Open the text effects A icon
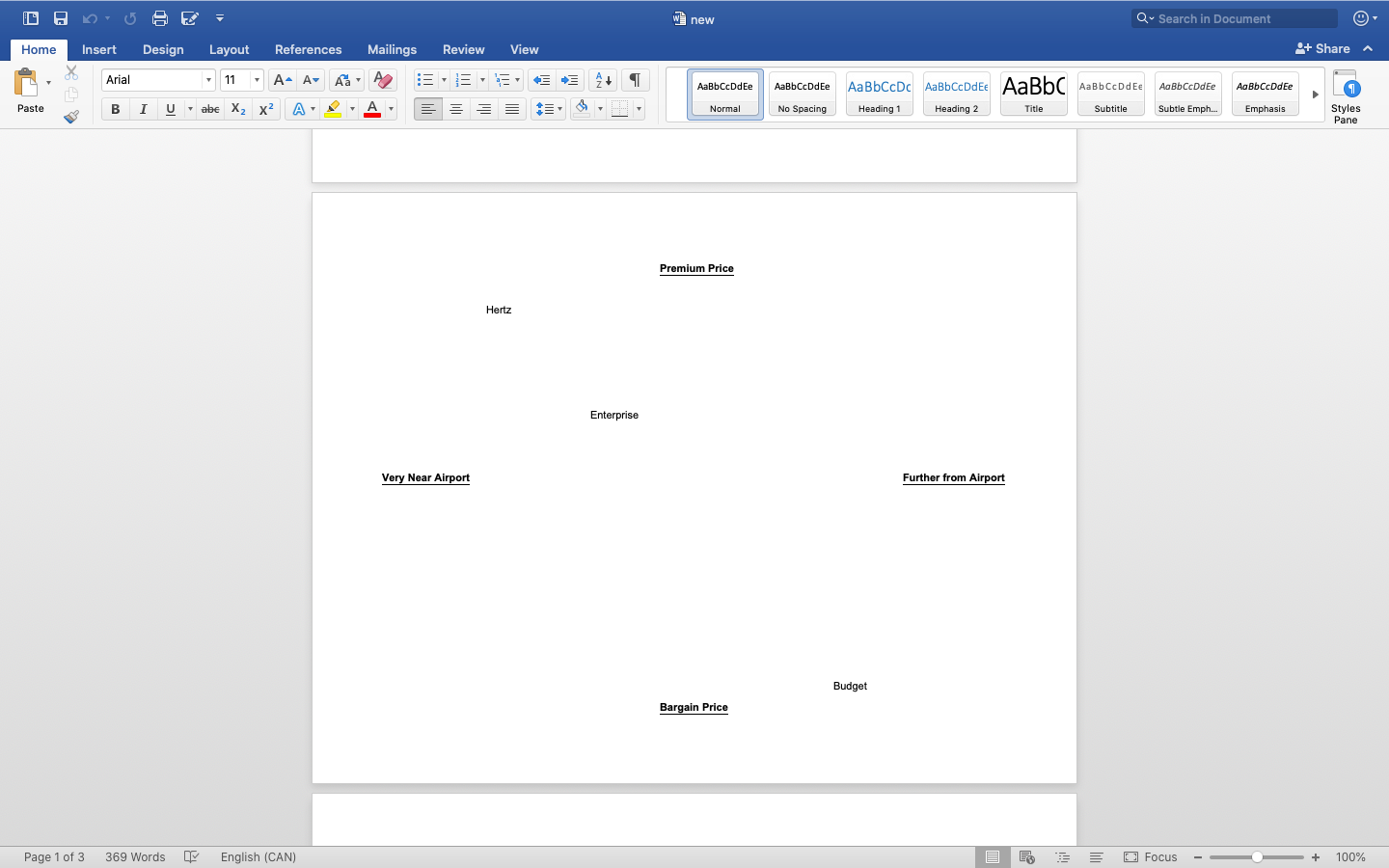This screenshot has width=1389, height=868. tap(299, 109)
